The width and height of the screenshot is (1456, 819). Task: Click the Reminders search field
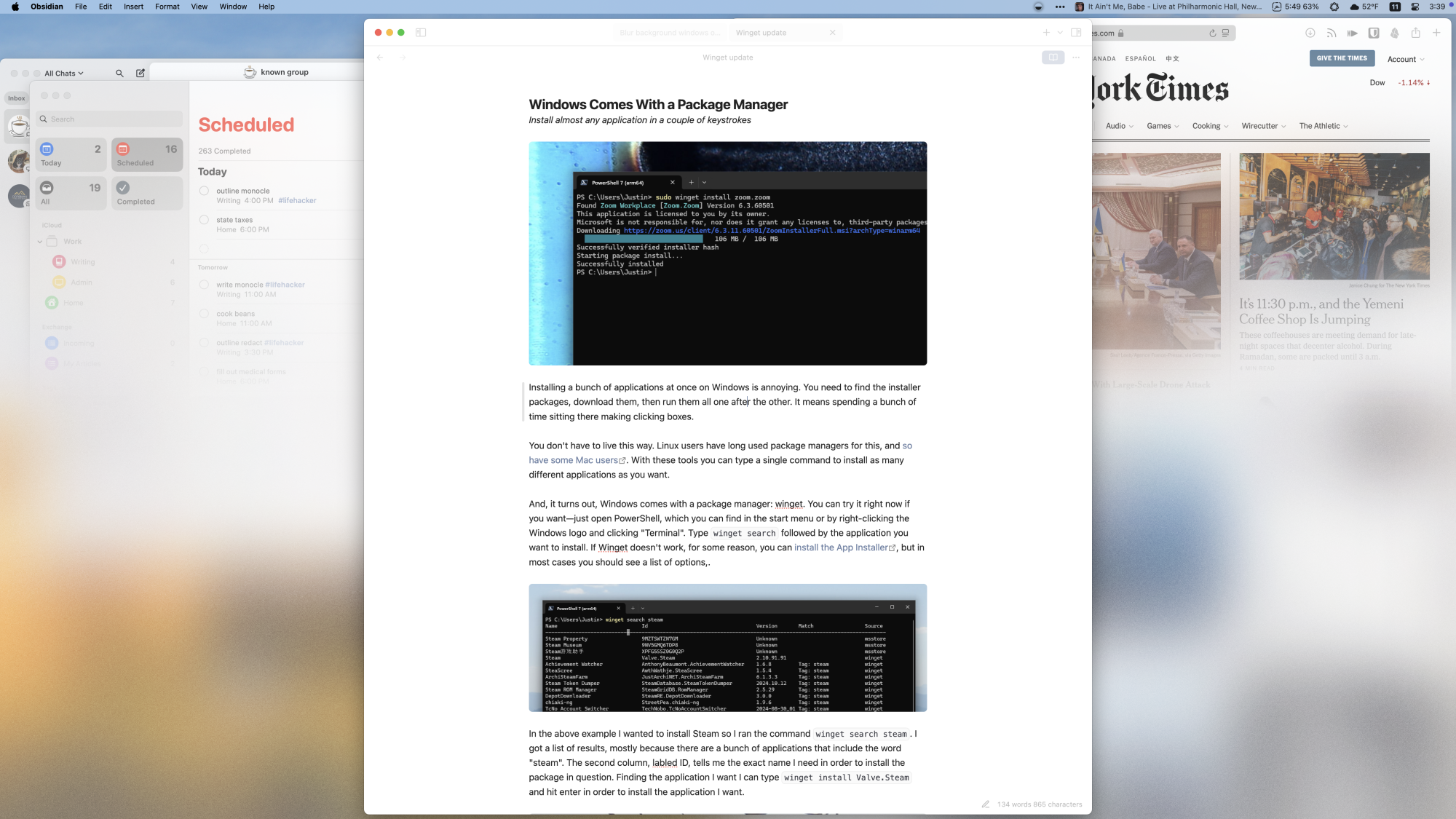109,119
